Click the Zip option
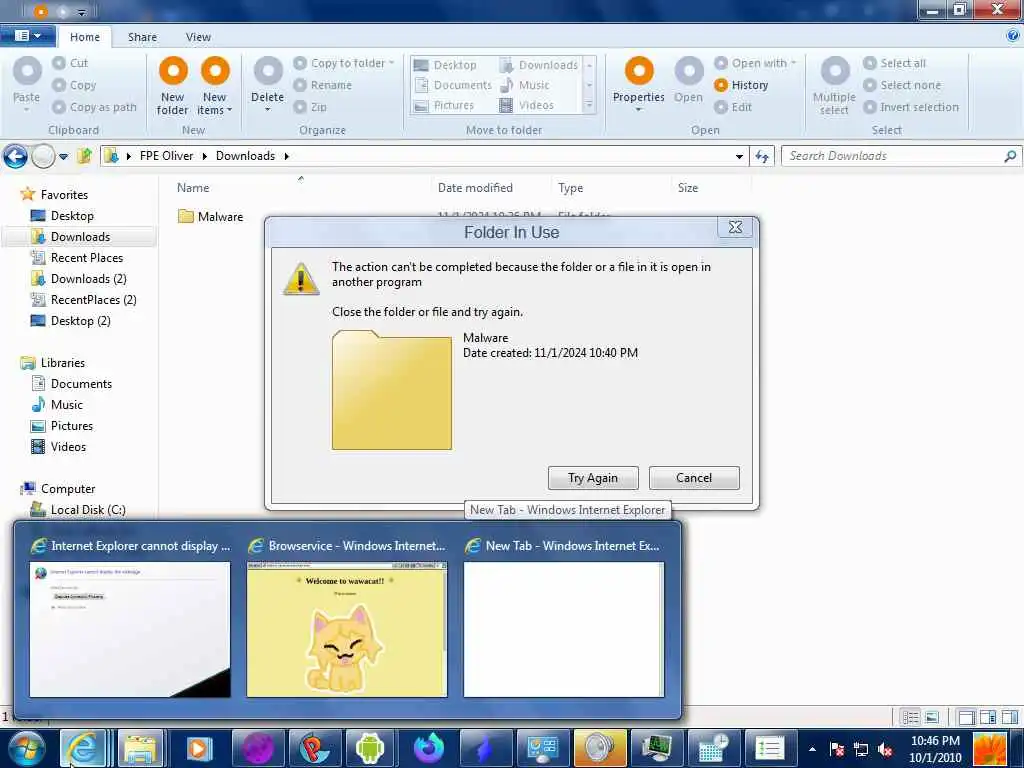The image size is (1024, 768). point(310,107)
